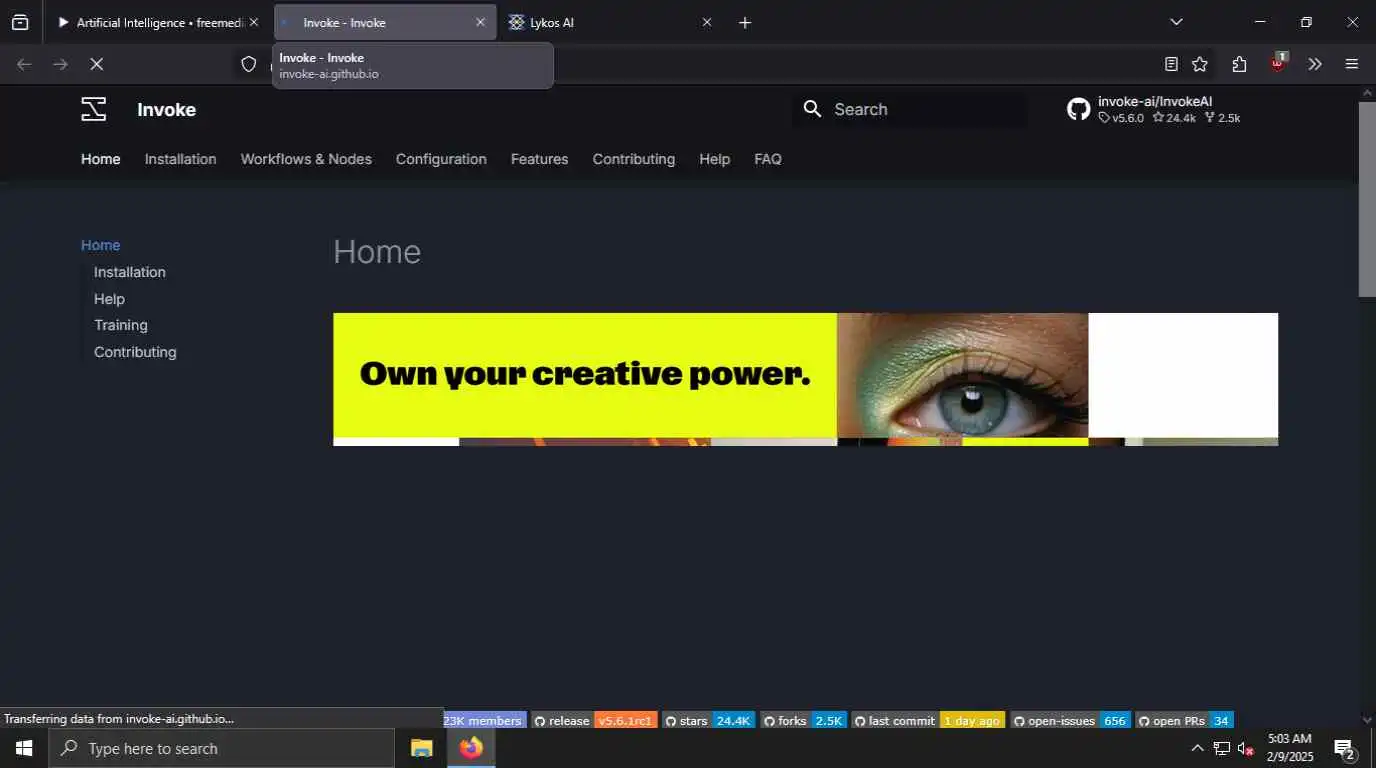This screenshot has width=1376, height=768.
Task: Open the Firefox application menu
Action: (x=1352, y=64)
